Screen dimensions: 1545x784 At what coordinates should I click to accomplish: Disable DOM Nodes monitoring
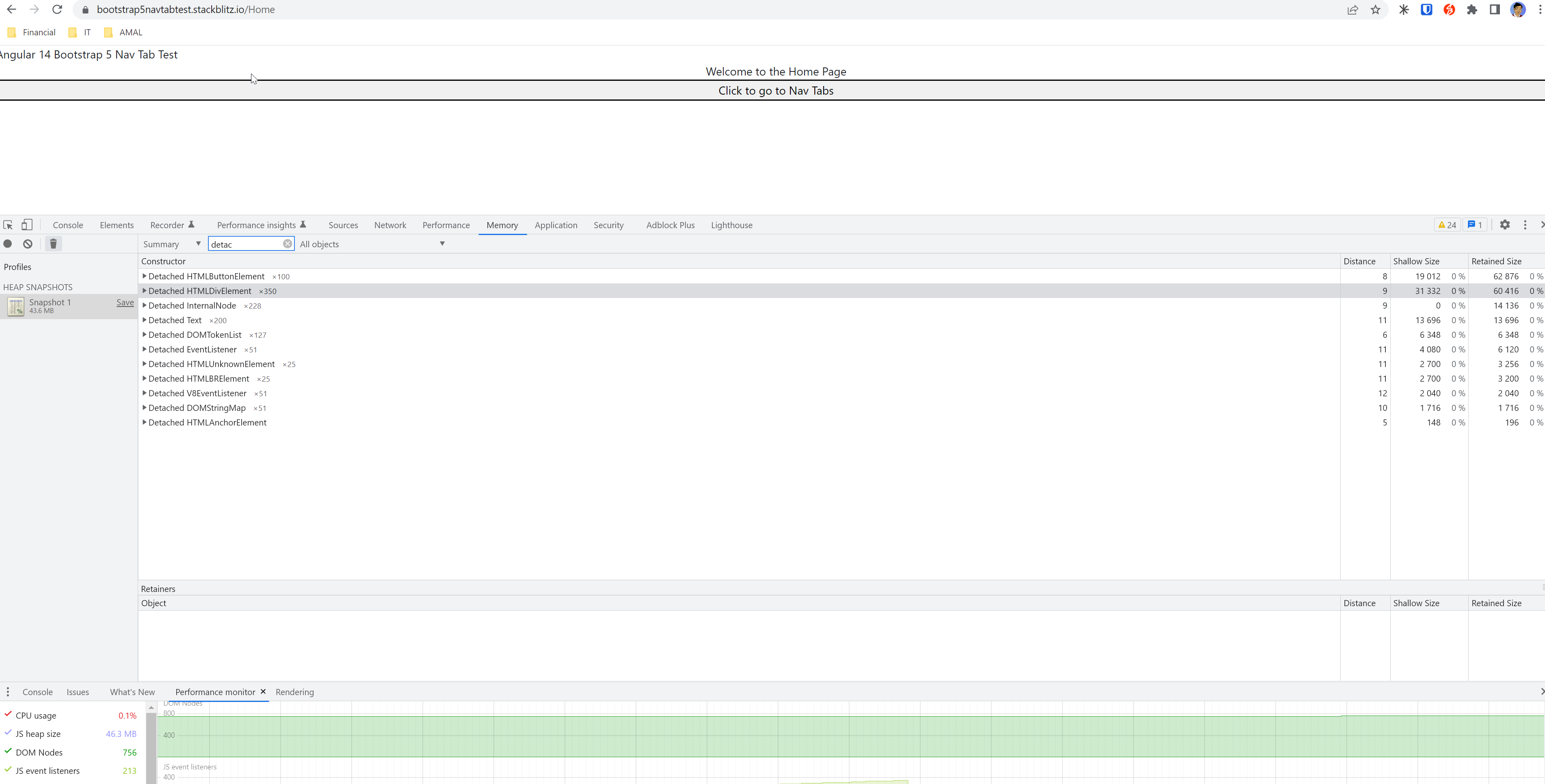7,752
